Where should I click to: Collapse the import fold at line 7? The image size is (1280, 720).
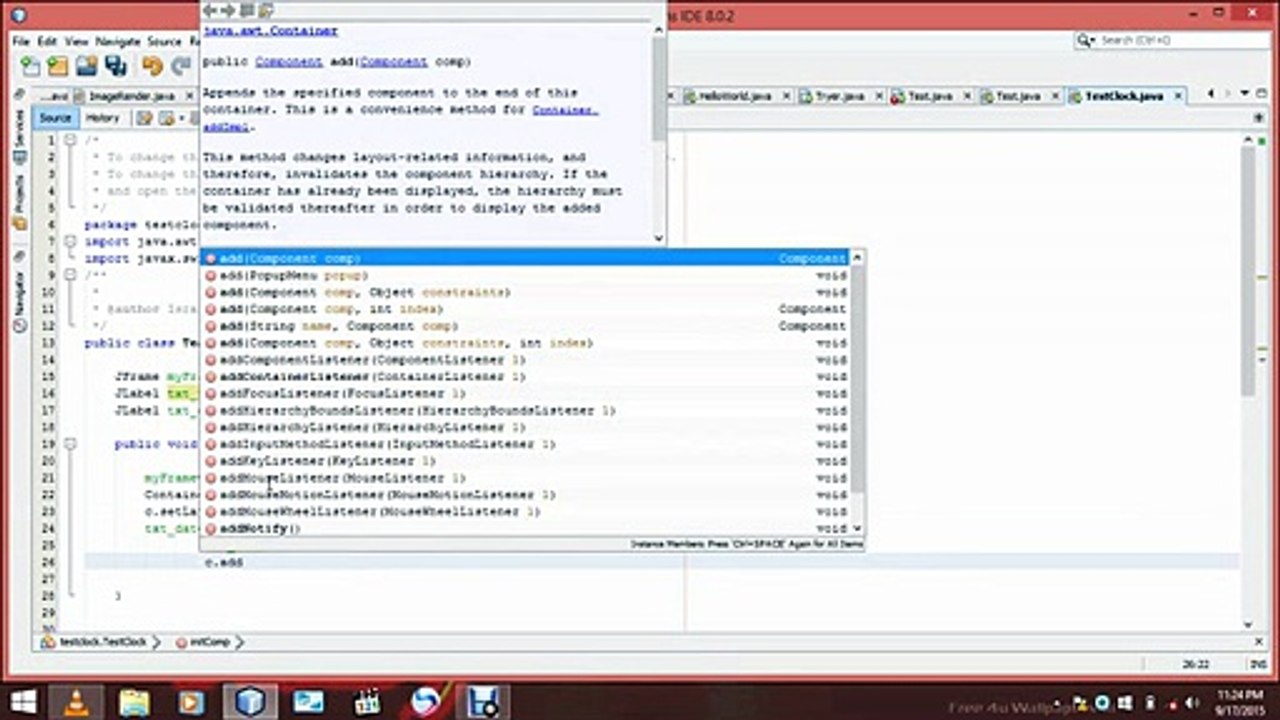pos(70,241)
